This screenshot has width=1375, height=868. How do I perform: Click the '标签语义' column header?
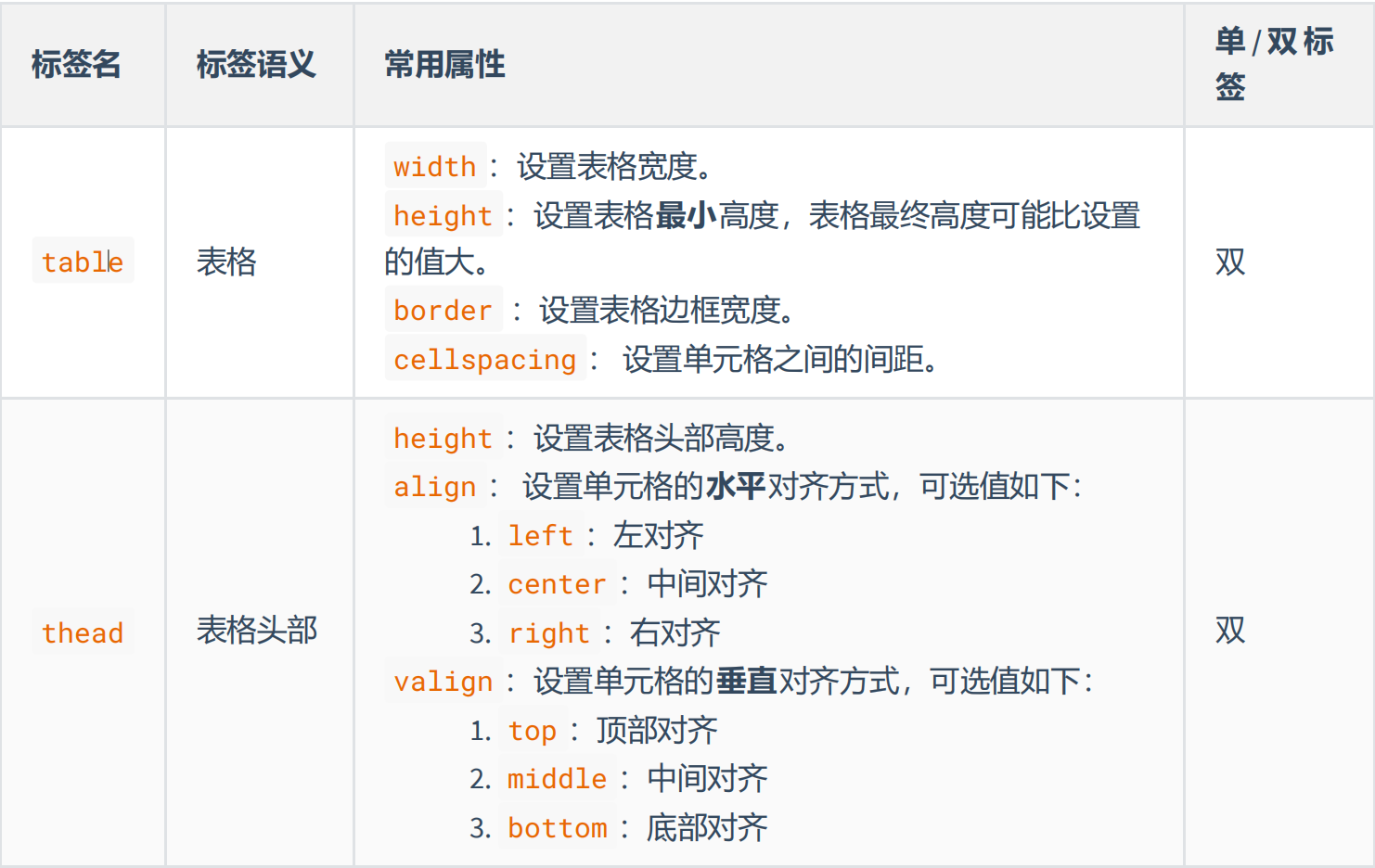point(256,64)
